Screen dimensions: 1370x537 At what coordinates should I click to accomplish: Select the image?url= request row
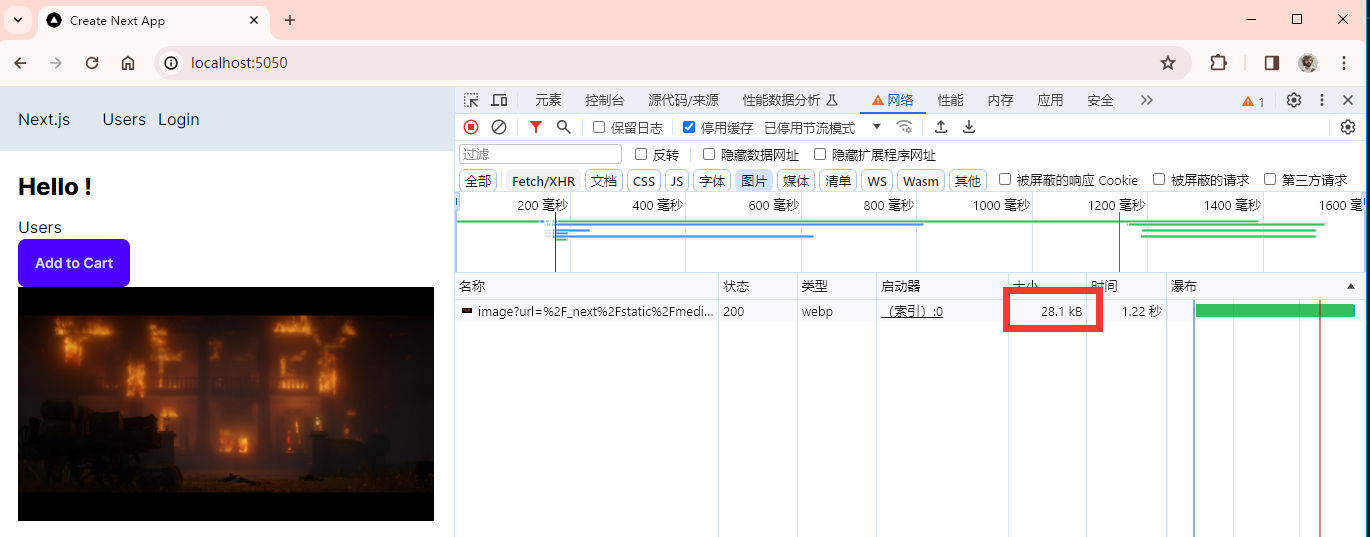908,311
